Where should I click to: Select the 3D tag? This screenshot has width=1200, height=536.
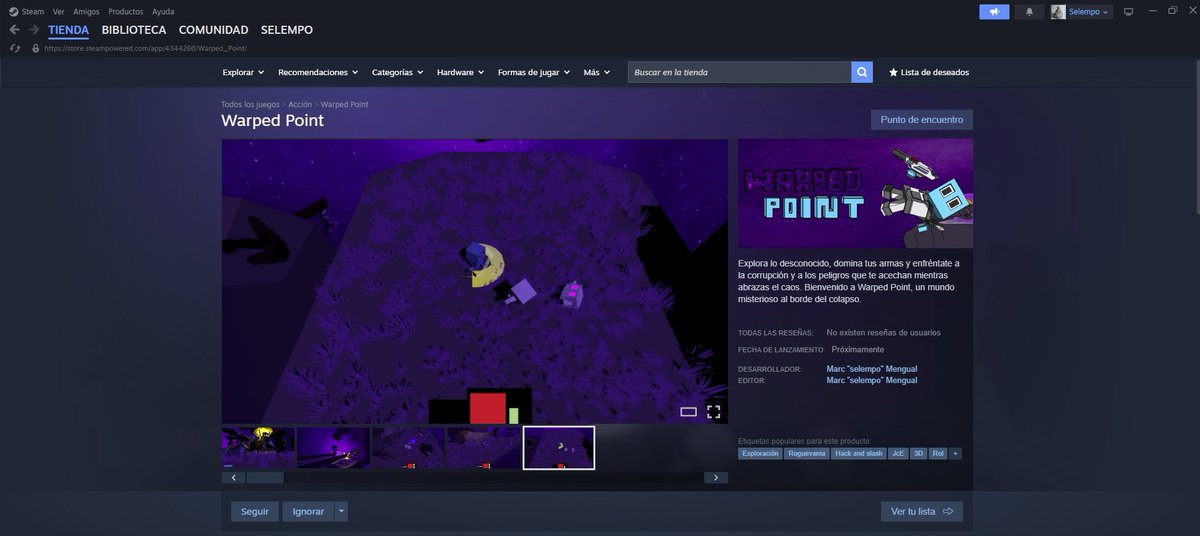[919, 453]
